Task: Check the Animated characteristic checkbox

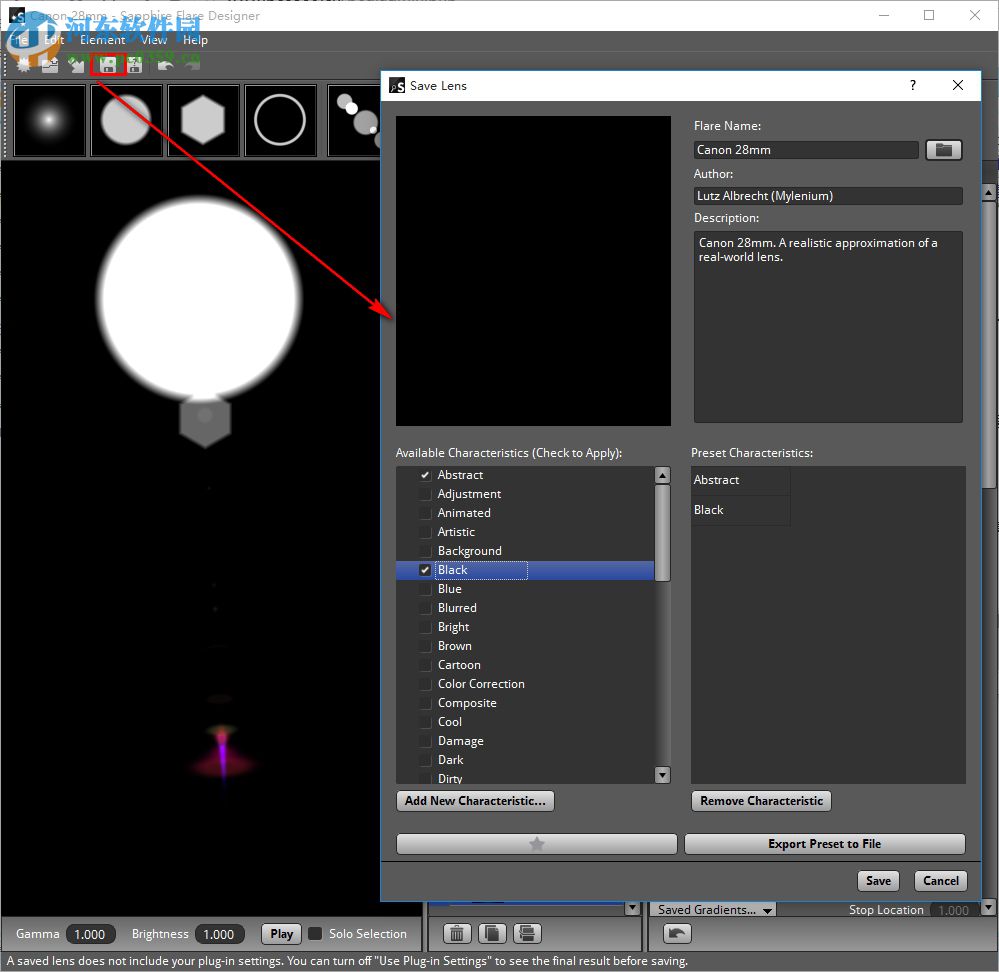Action: coord(425,513)
